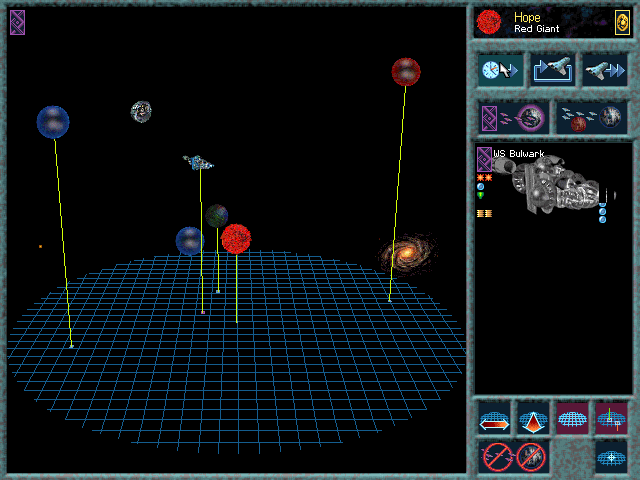Open the yellow galaxy map icon

[622, 22]
